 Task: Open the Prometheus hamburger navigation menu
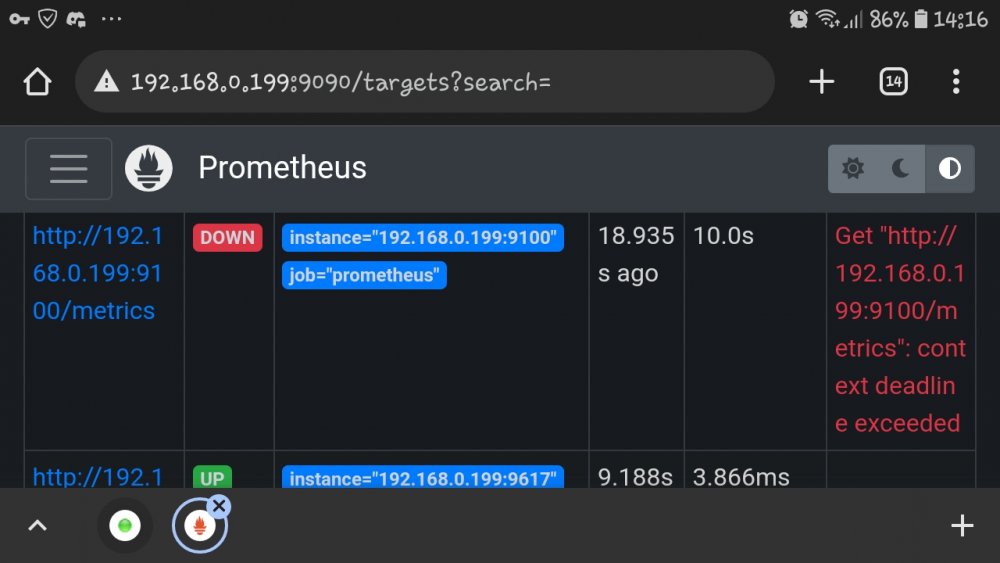point(69,168)
